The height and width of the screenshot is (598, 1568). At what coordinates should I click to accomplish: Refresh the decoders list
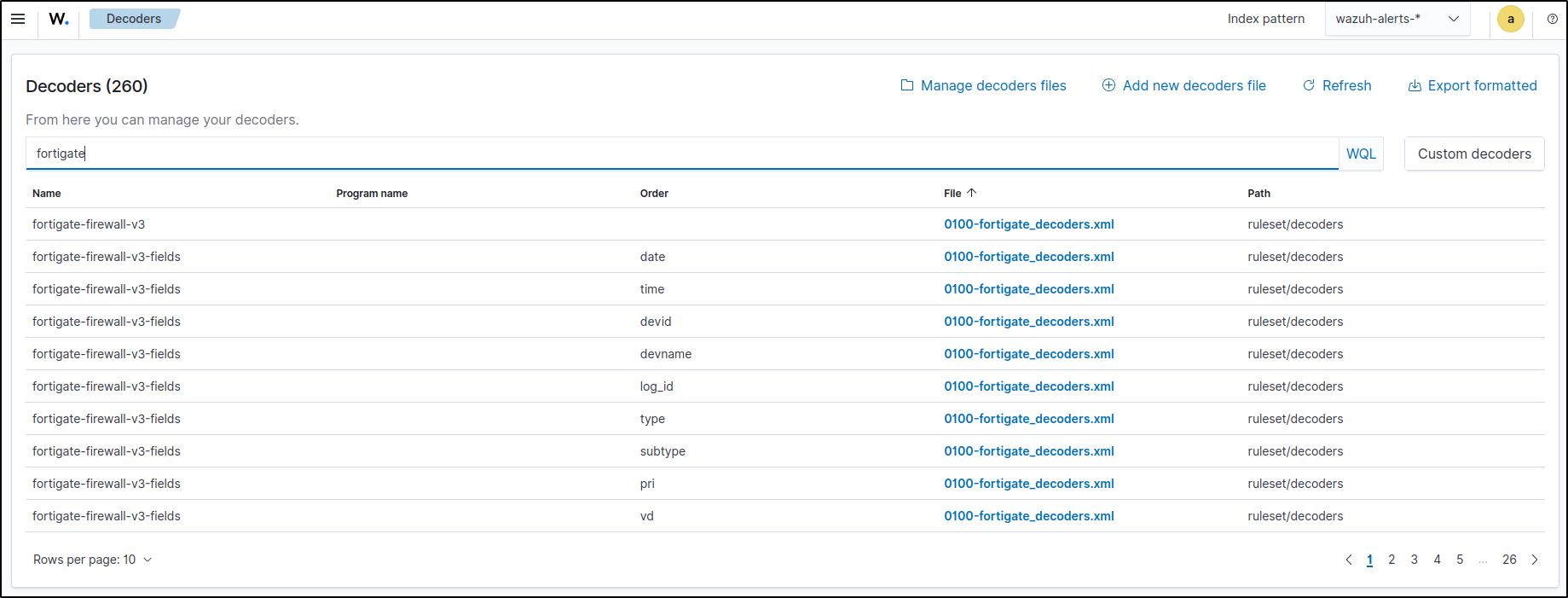(x=1337, y=85)
